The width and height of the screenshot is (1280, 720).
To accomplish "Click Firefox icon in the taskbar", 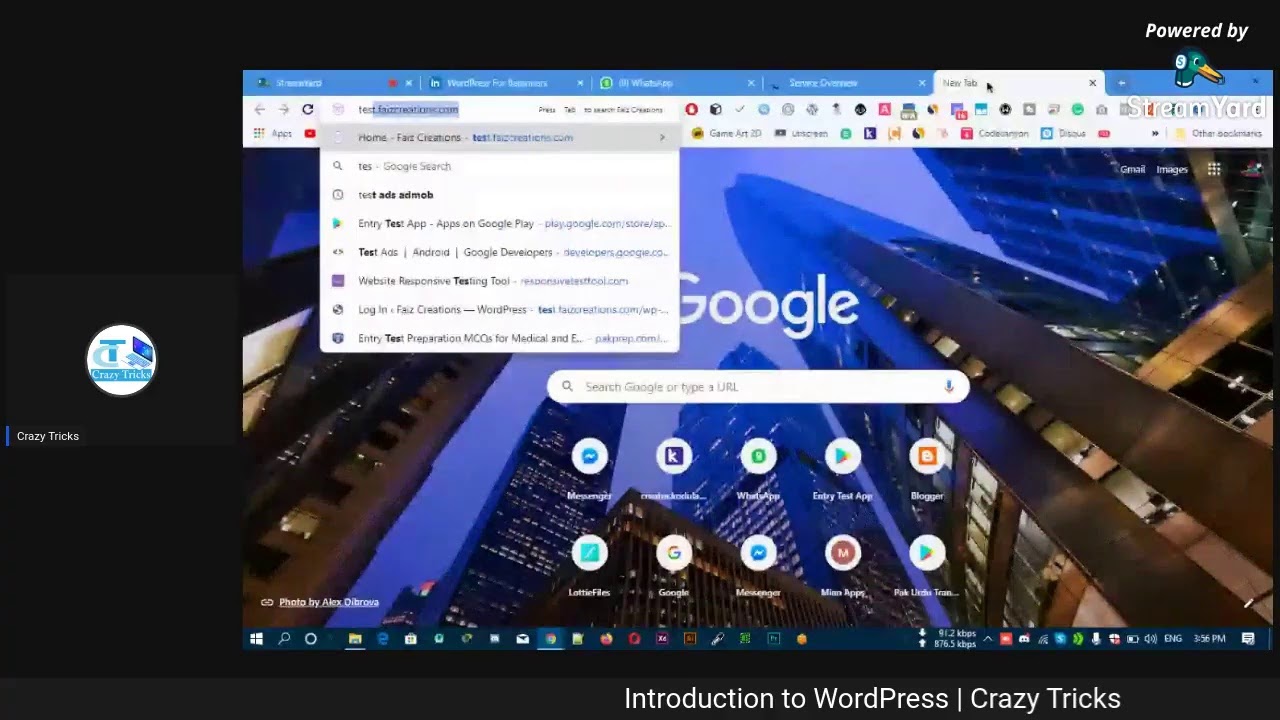I will (x=606, y=639).
